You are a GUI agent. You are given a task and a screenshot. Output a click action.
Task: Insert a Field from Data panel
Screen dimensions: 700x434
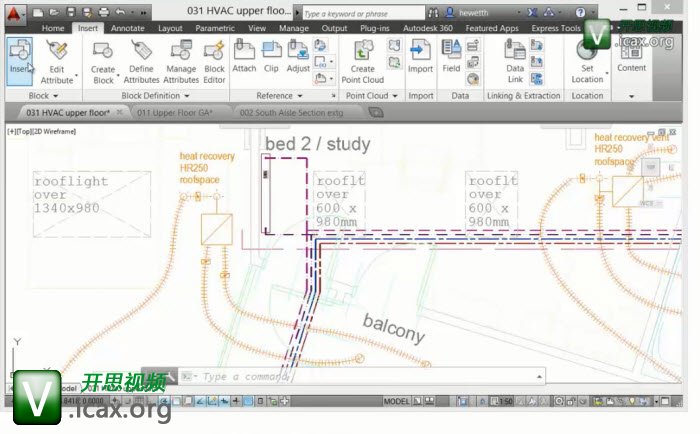(x=451, y=52)
